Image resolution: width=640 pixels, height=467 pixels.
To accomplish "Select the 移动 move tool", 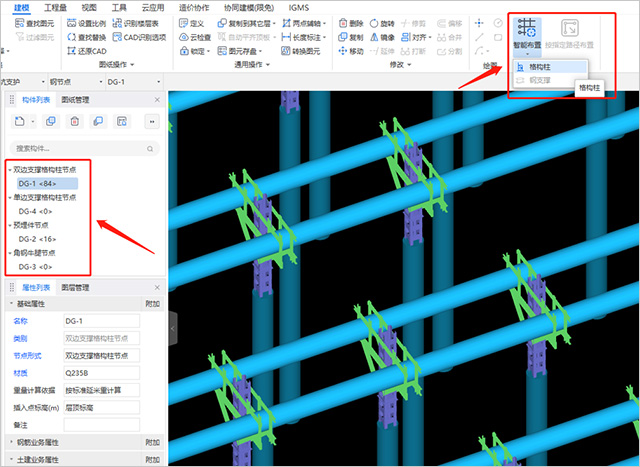I will click(x=351, y=51).
